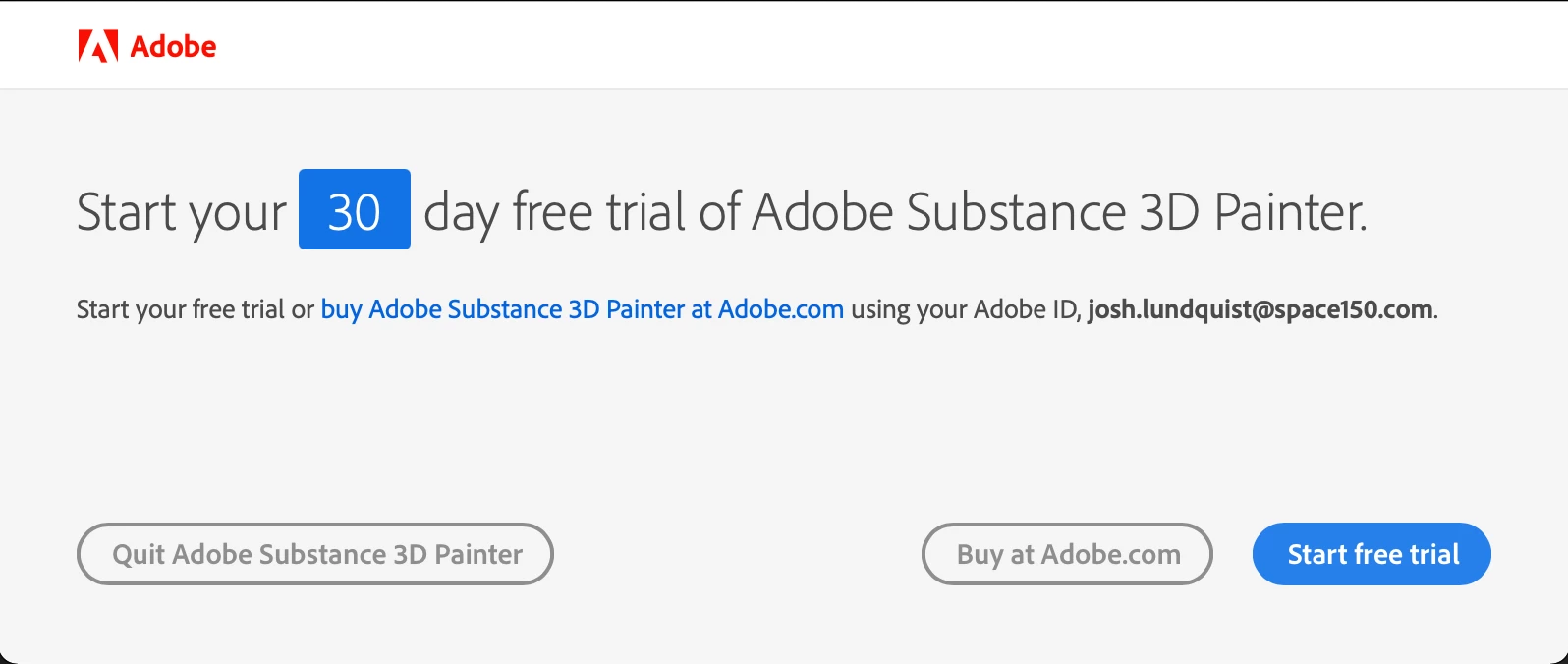The image size is (1568, 664).
Task: Start the free trial
Action: click(x=1372, y=554)
